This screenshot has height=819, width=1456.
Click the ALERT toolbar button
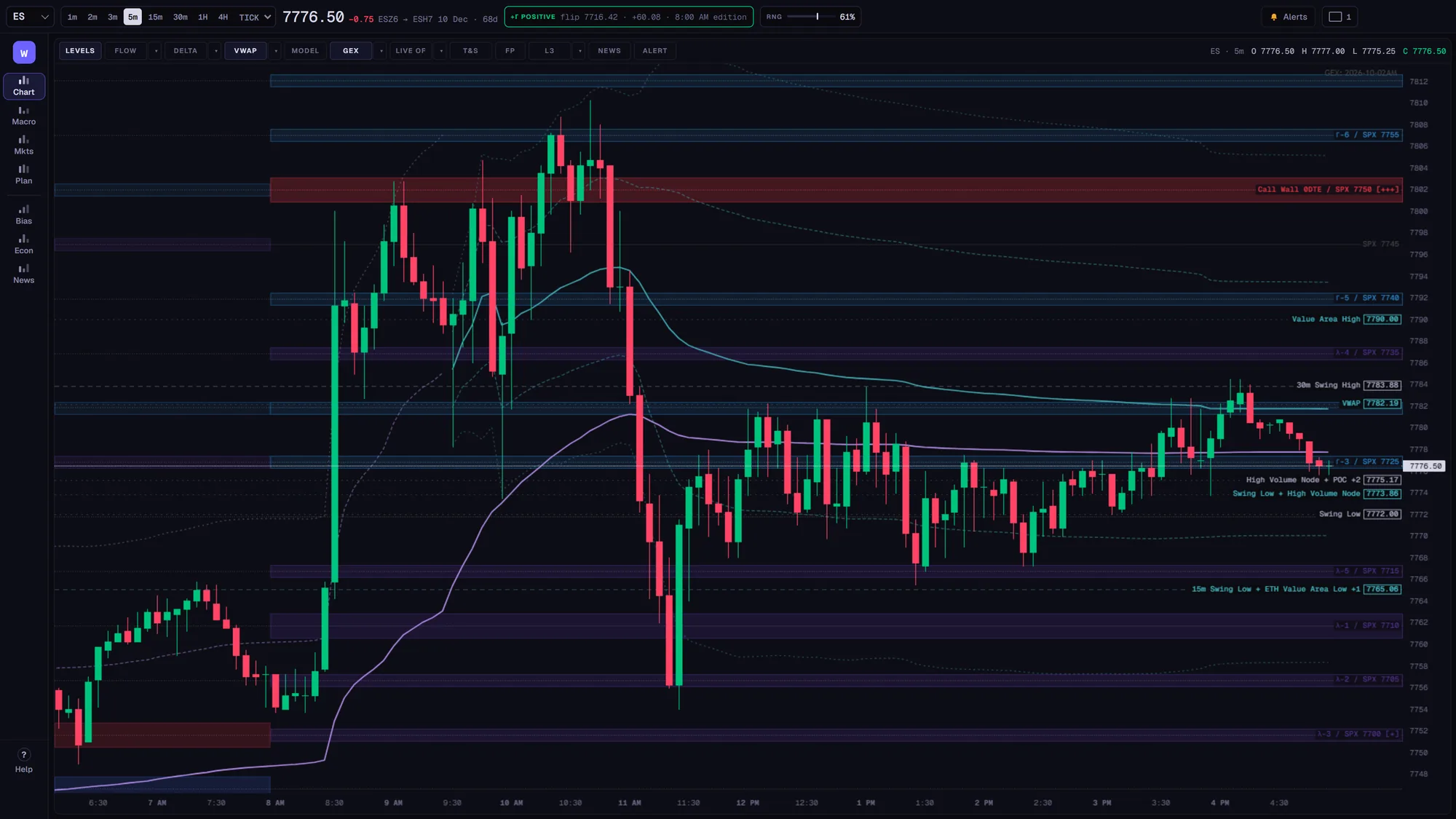pyautogui.click(x=654, y=51)
